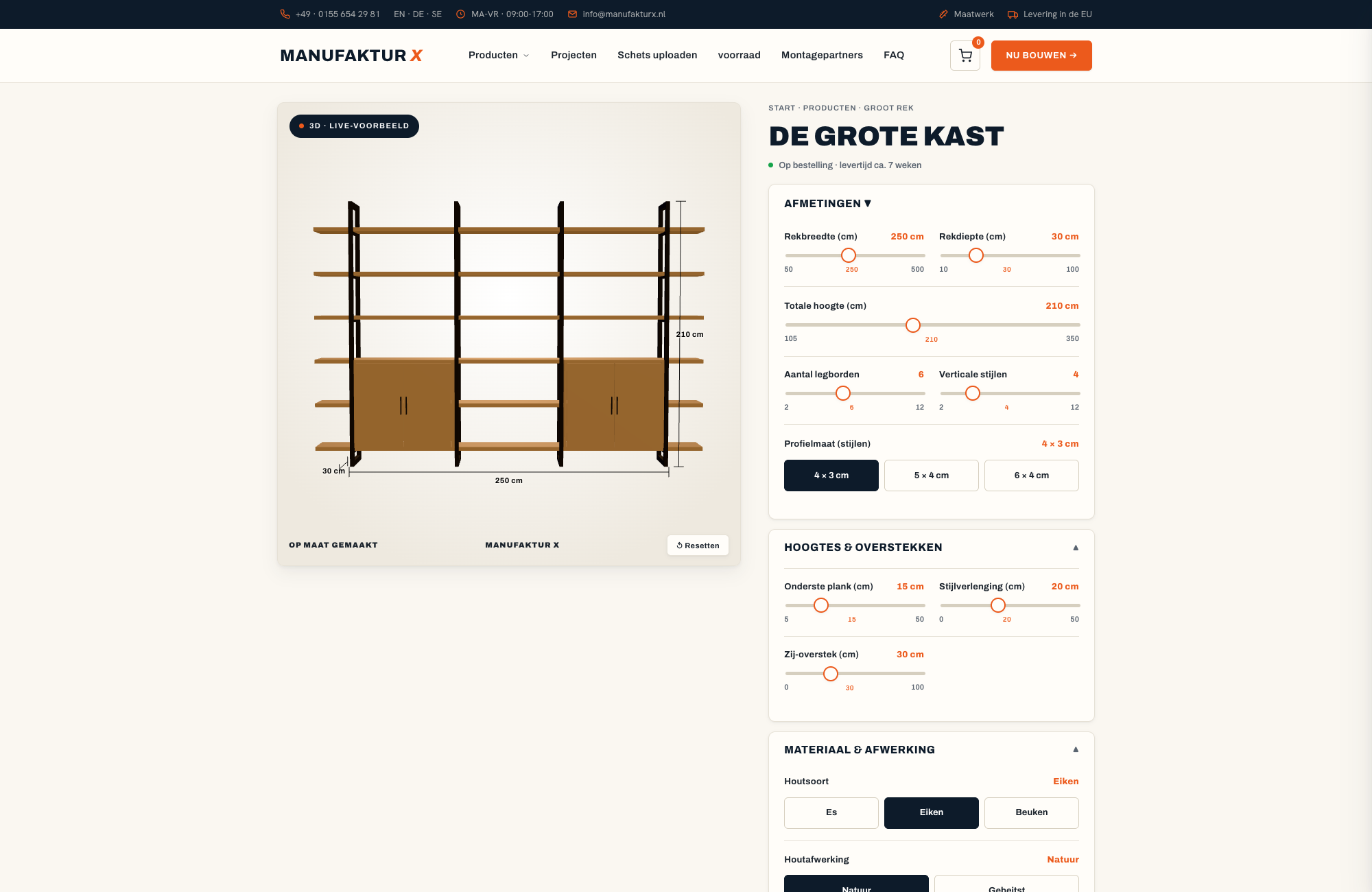Image resolution: width=1372 pixels, height=892 pixels.
Task: Click the Maatwerk ruler icon
Action: pos(943,14)
